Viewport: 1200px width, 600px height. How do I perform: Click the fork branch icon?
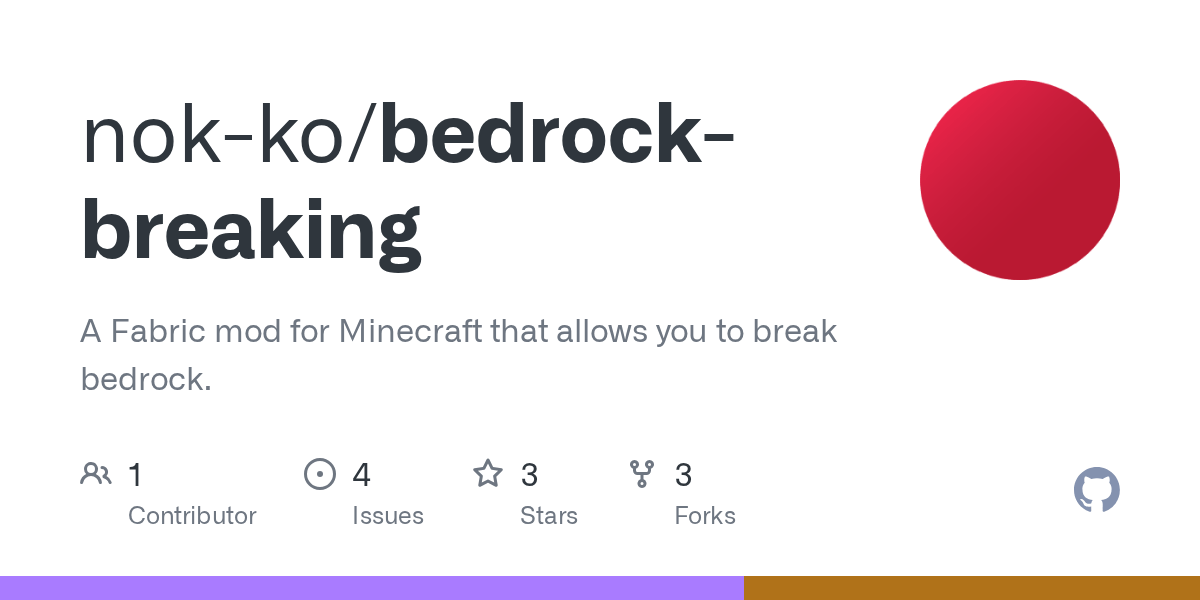click(641, 474)
